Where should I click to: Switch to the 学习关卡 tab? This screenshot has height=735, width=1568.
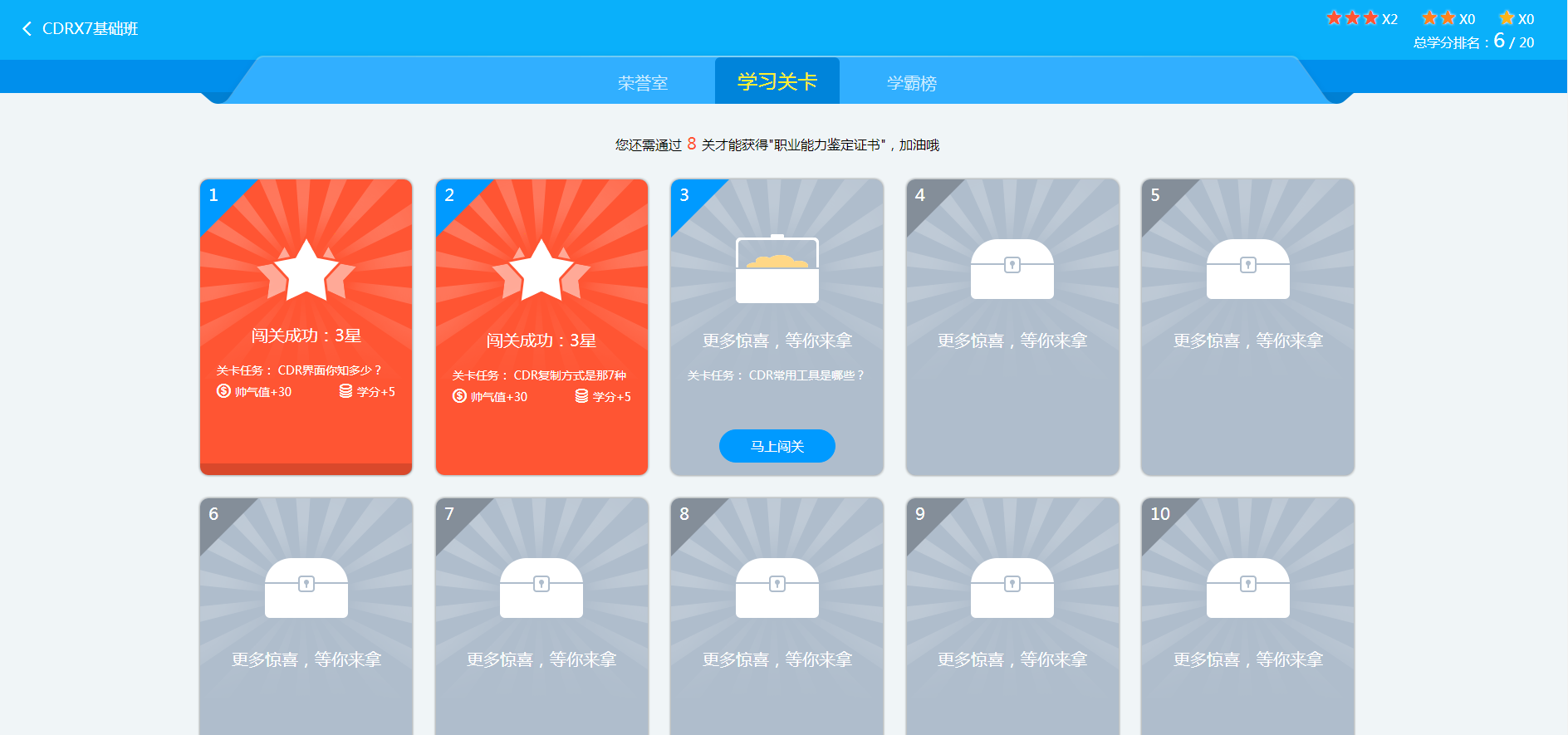[x=777, y=81]
